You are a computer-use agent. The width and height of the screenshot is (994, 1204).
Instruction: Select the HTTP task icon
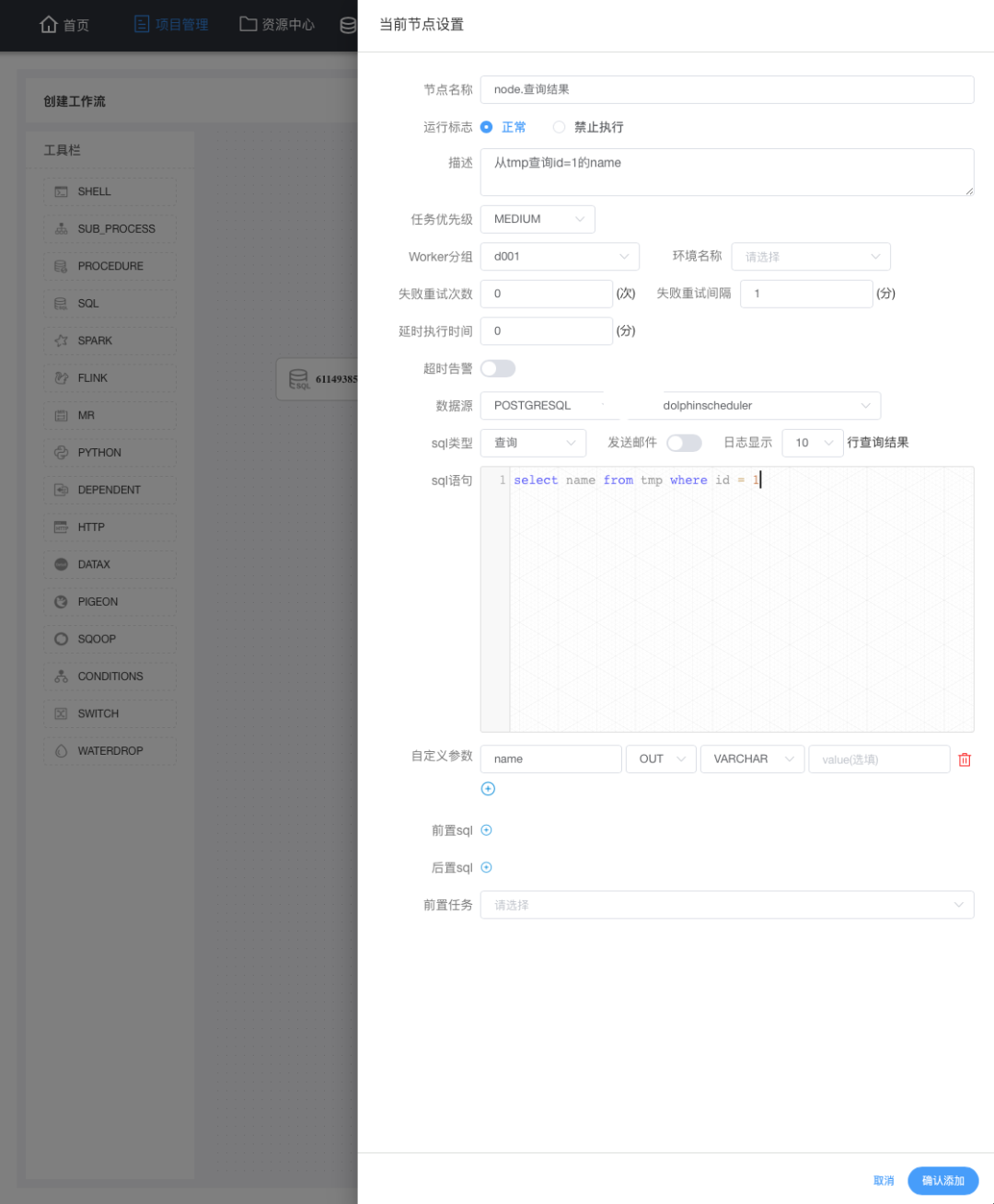pos(61,527)
